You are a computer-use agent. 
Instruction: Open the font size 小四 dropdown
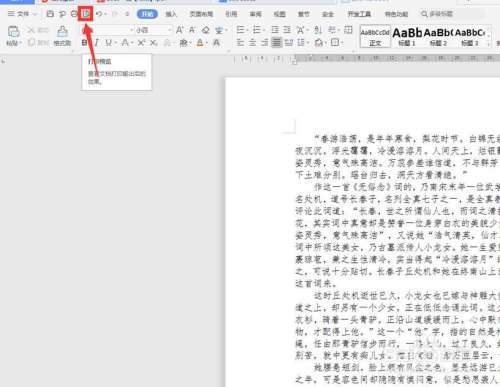tap(169, 30)
